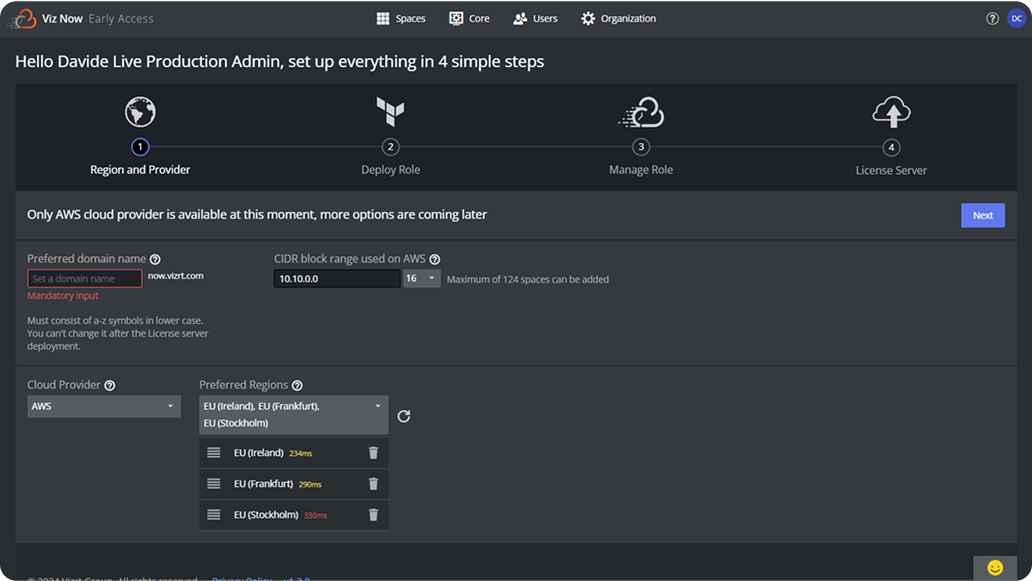Click the EU (Frankfurt) region row text

(x=263, y=484)
